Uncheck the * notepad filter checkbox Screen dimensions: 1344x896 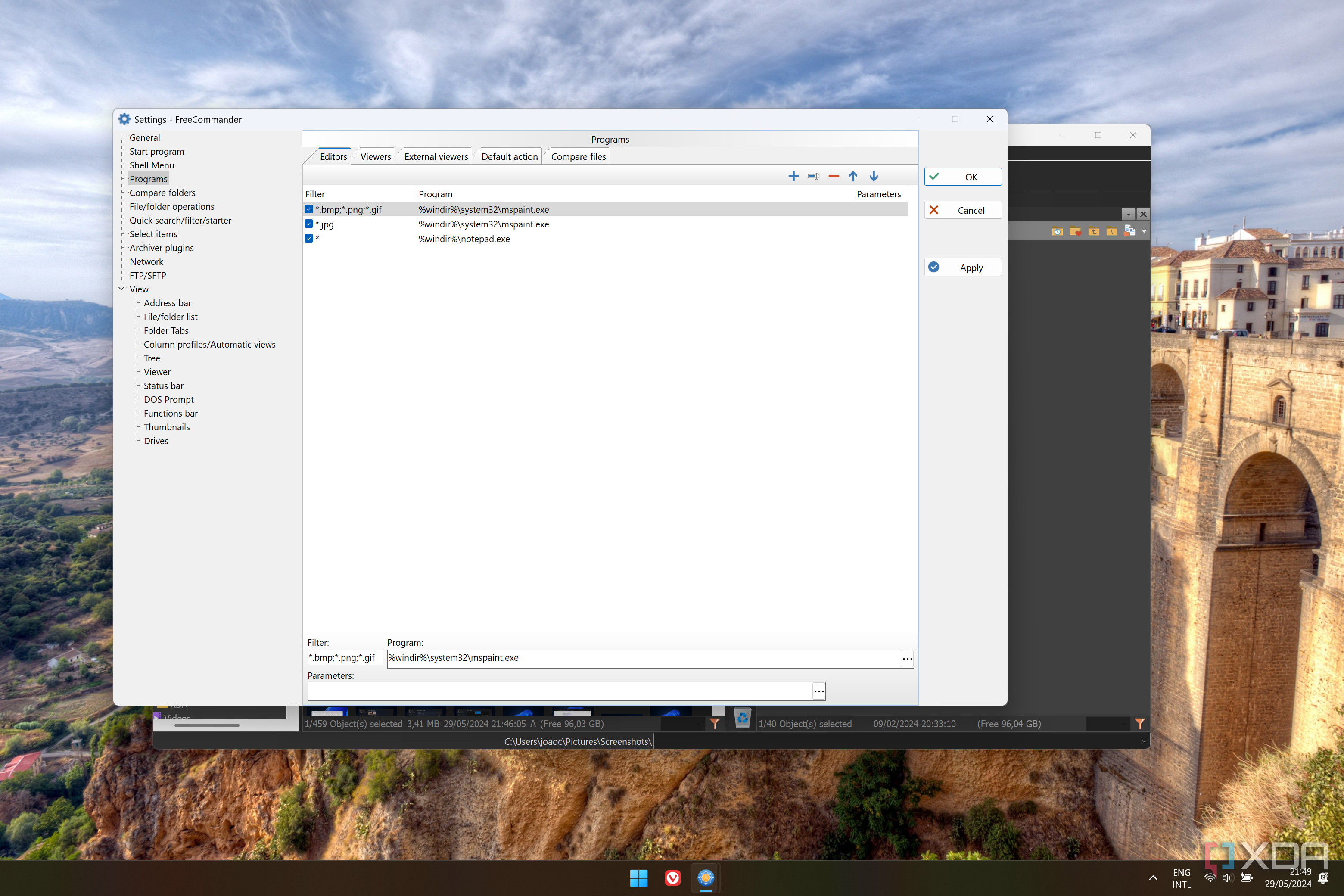pyautogui.click(x=309, y=239)
